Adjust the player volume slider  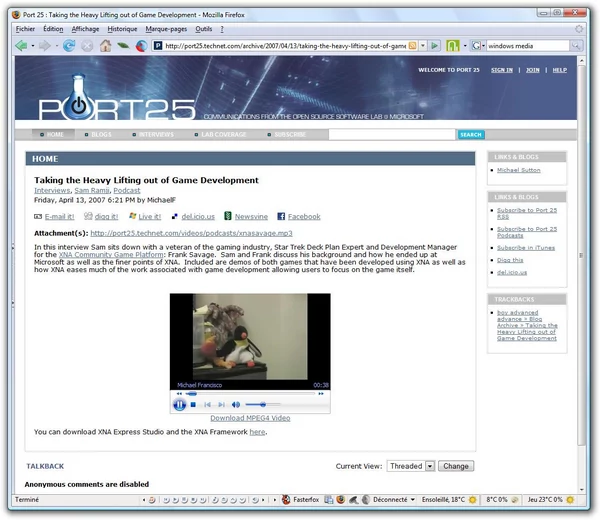pyautogui.click(x=263, y=404)
